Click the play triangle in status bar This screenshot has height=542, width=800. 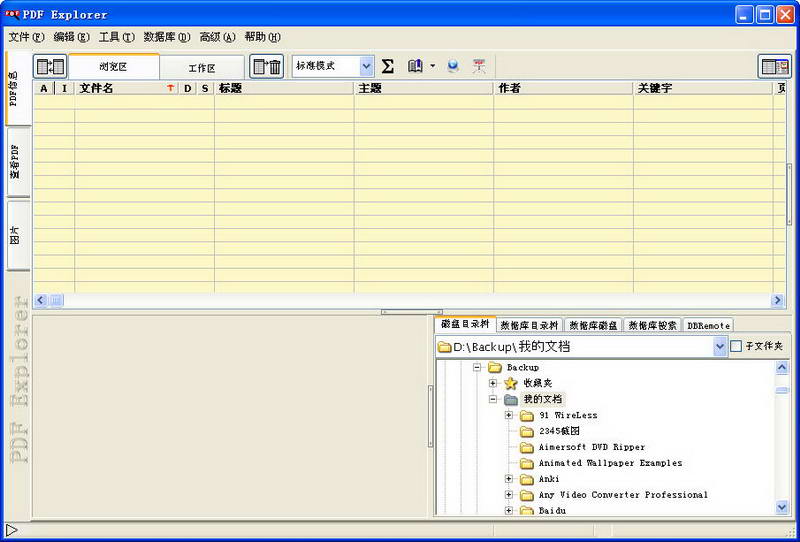(x=11, y=530)
